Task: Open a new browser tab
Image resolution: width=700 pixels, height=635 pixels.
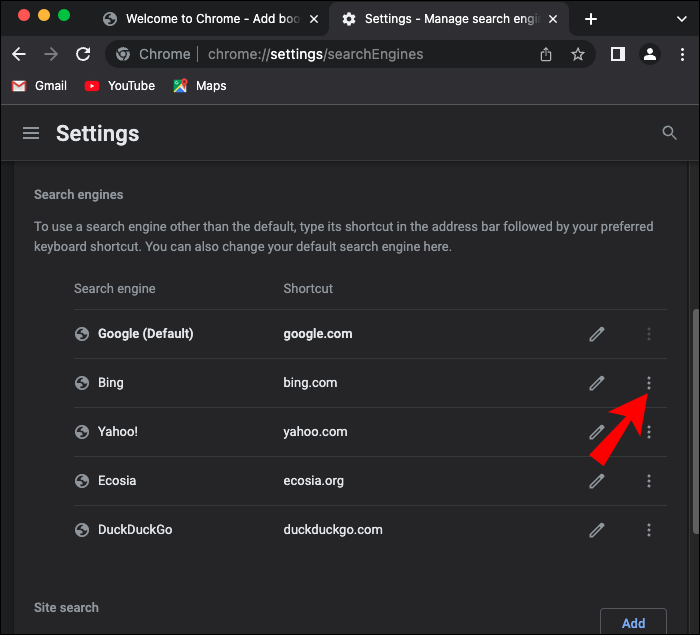Action: 591,19
